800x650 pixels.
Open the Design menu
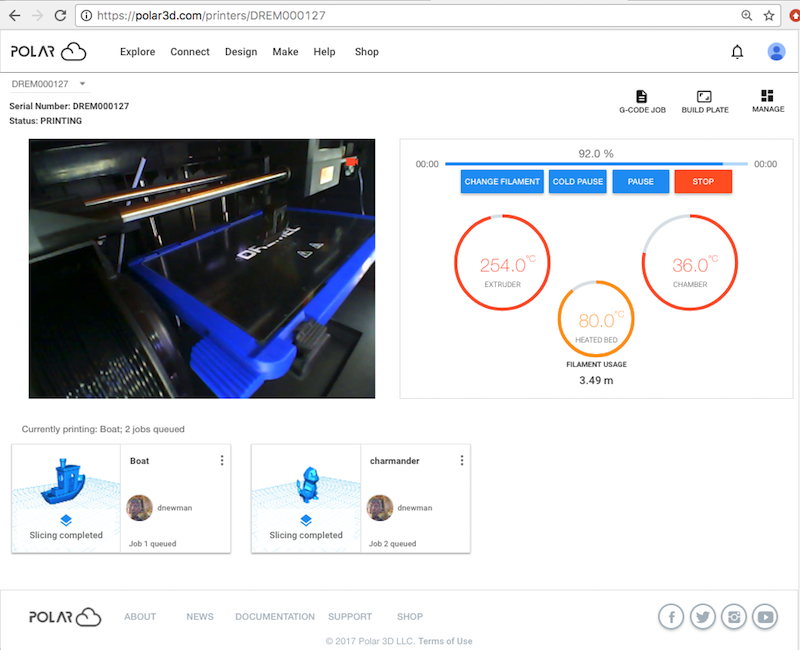(x=241, y=52)
